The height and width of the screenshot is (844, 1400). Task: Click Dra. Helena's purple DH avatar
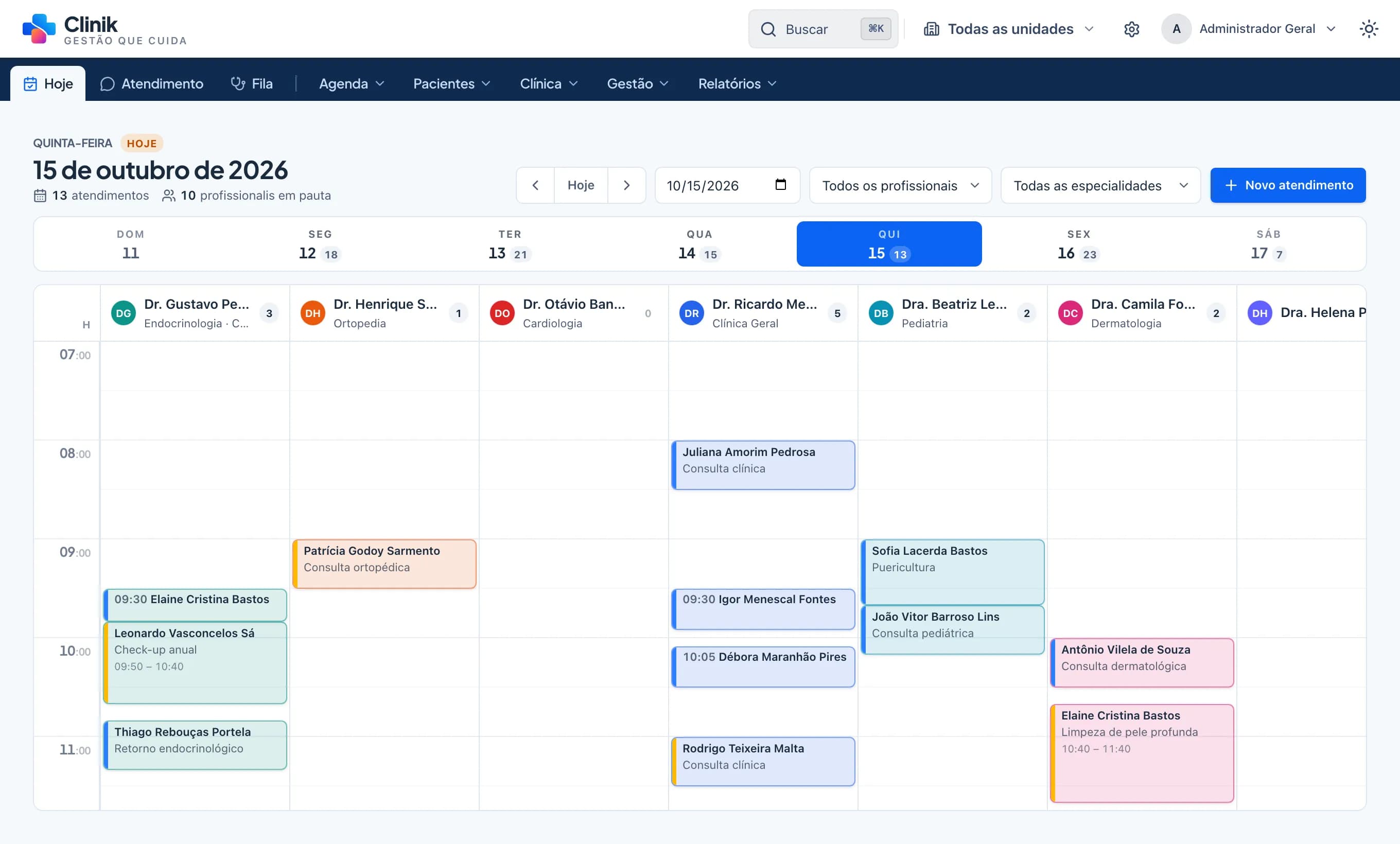(1259, 313)
